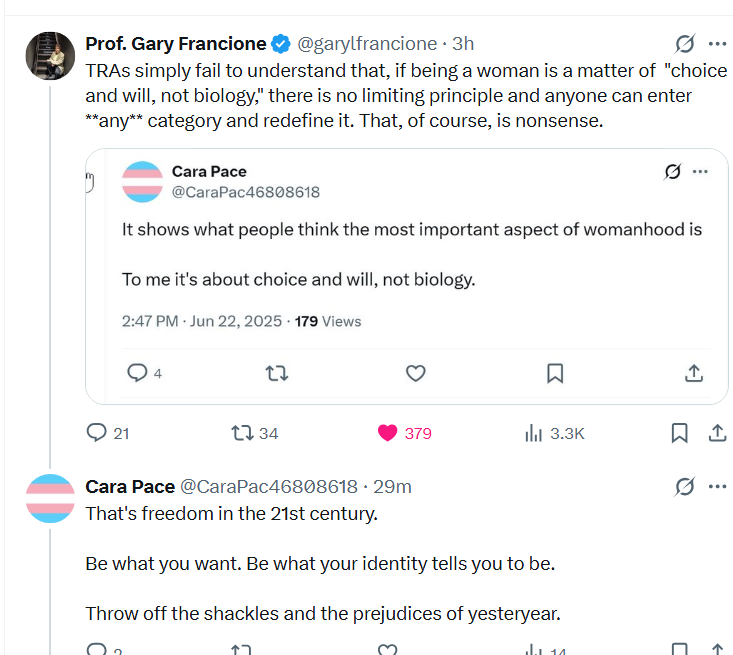Reply icon in quoted Cara Pace post

click(138, 373)
